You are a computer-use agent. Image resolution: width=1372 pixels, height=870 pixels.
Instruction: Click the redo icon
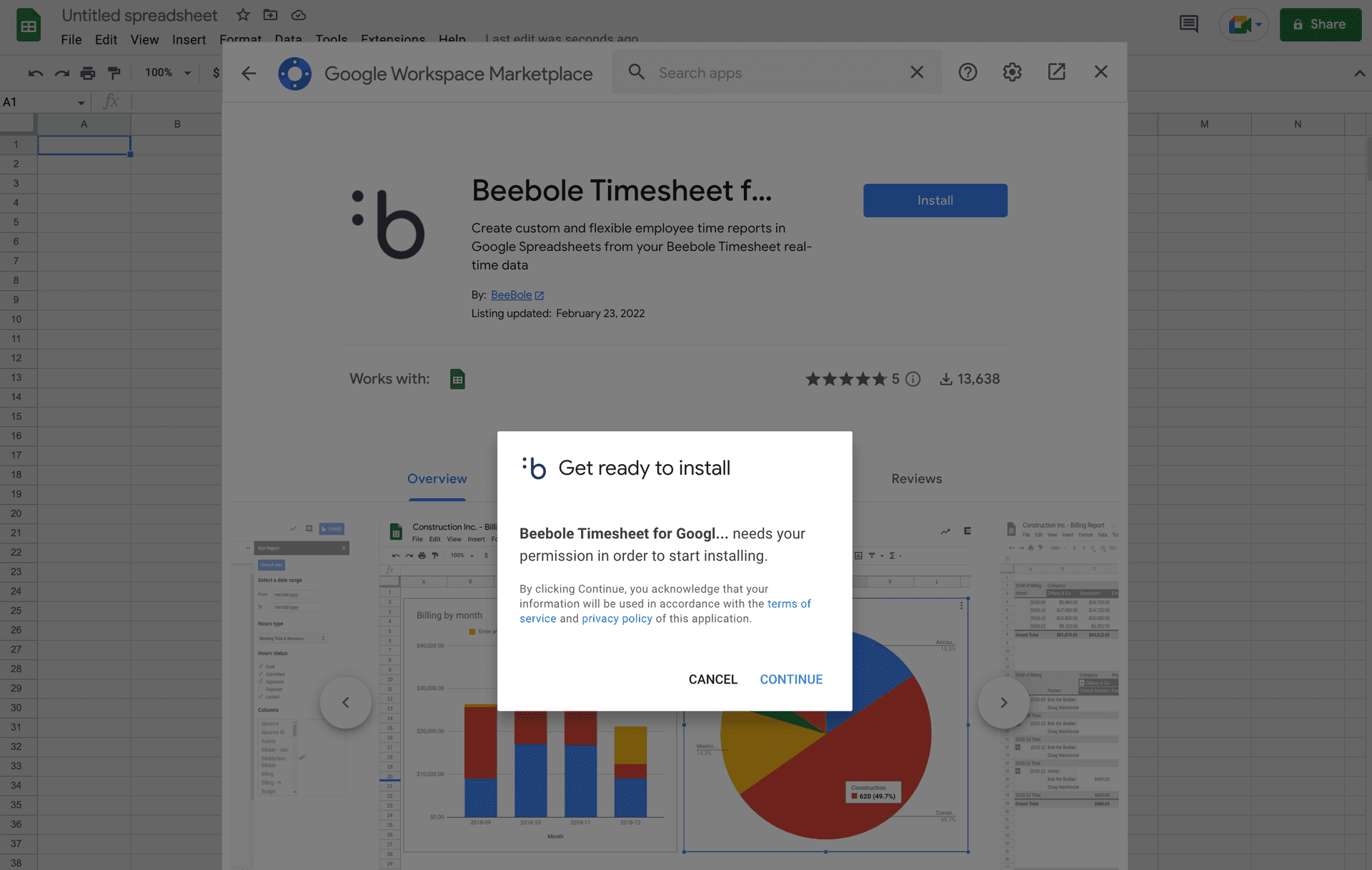click(61, 72)
